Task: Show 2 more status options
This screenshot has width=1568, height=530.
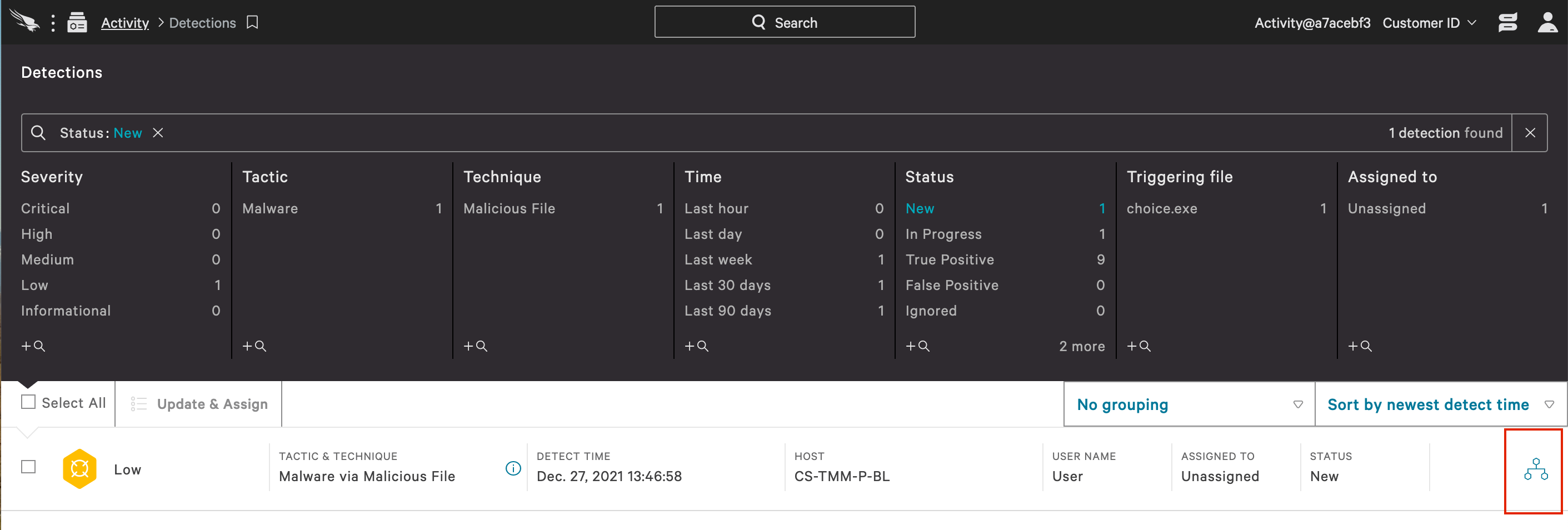Action: [x=1082, y=346]
